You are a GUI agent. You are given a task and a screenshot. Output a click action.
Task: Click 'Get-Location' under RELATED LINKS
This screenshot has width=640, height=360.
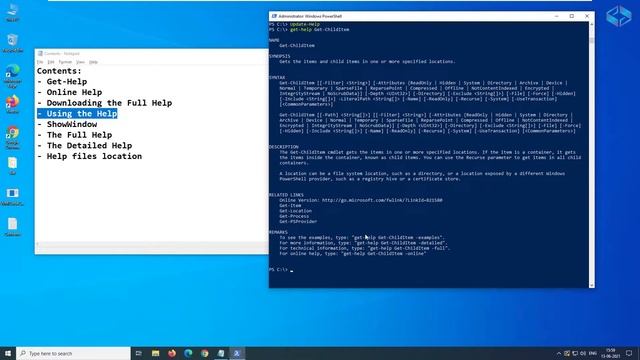coord(296,211)
